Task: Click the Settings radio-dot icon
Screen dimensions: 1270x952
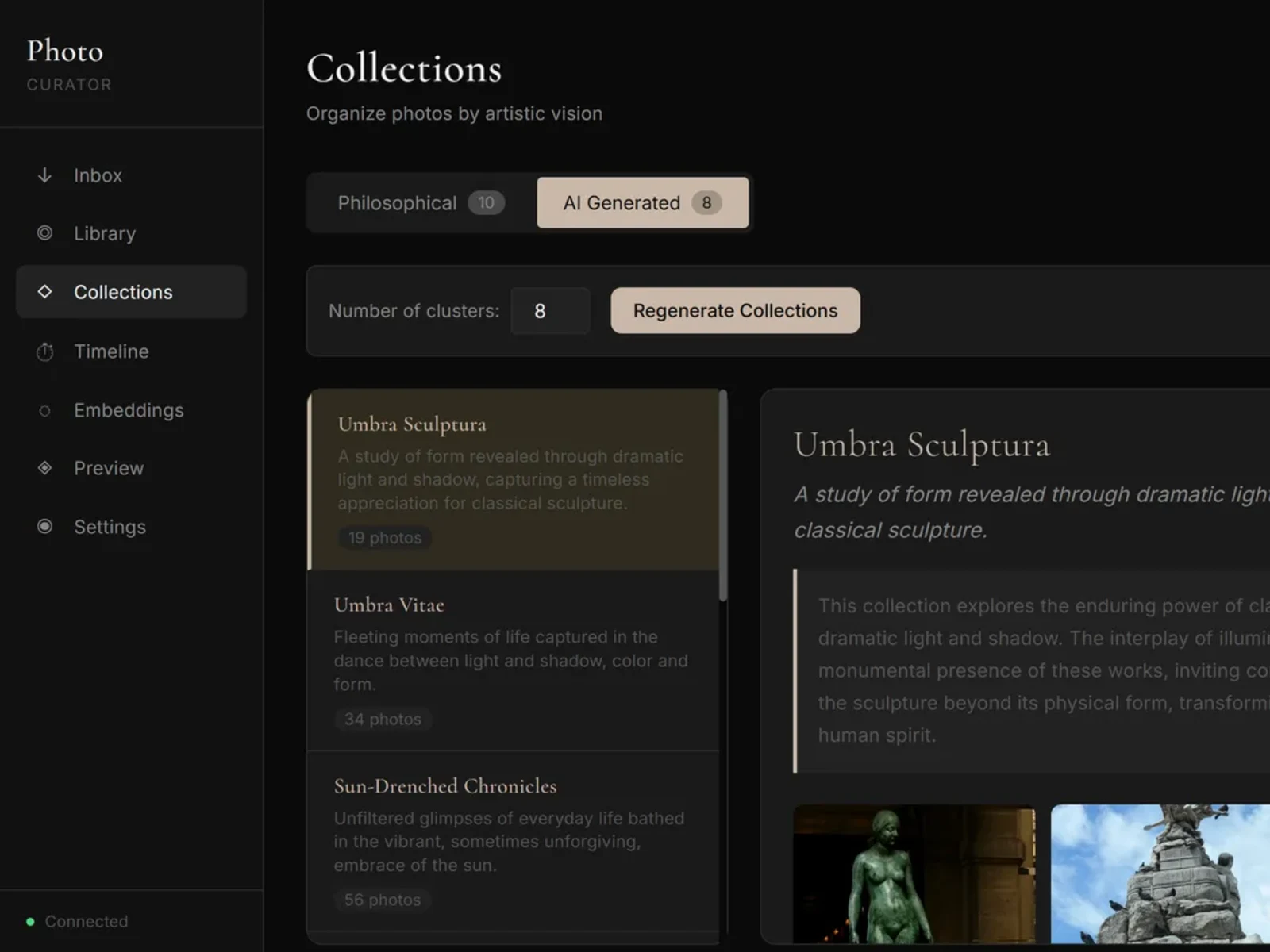Action: [44, 526]
